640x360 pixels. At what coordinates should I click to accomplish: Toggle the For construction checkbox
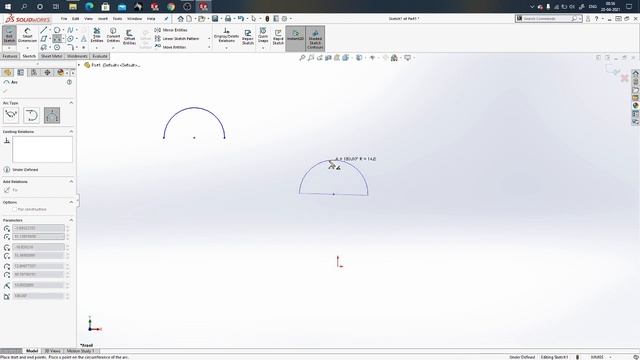click(x=15, y=209)
